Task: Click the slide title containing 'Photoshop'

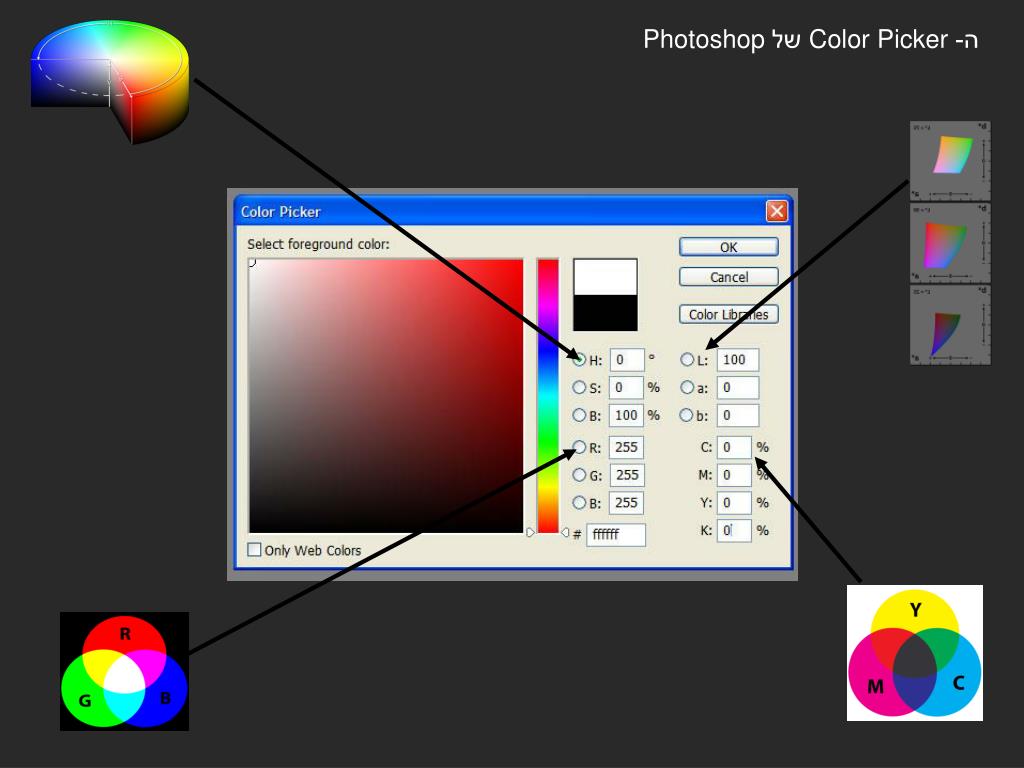Action: (810, 40)
